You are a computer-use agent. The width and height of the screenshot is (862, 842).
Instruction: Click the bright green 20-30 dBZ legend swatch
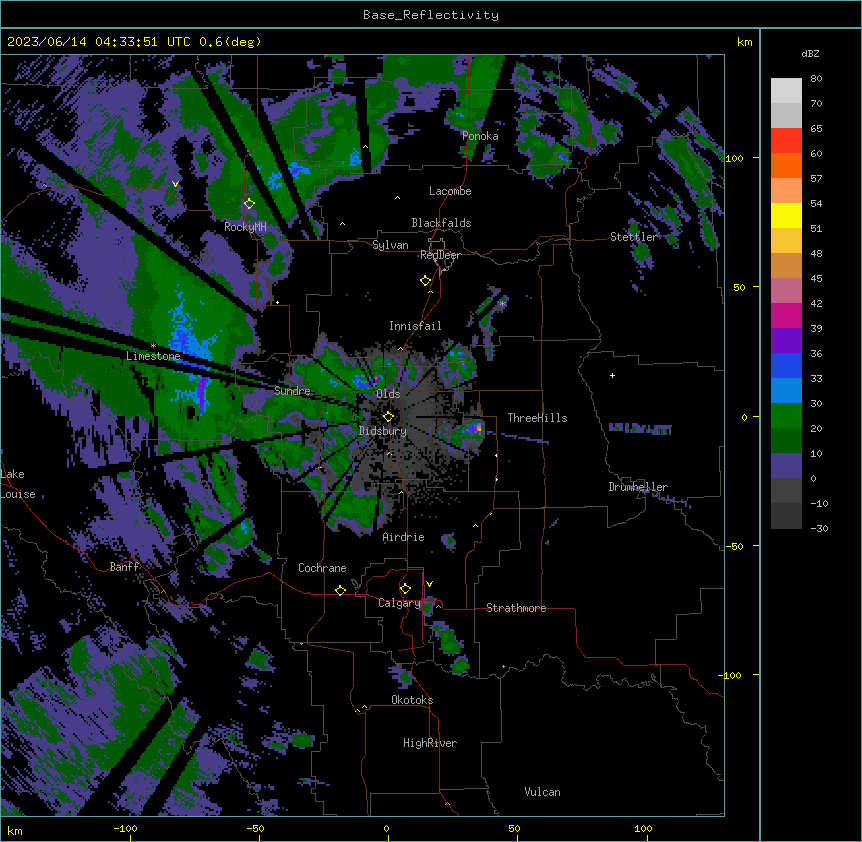tap(786, 416)
